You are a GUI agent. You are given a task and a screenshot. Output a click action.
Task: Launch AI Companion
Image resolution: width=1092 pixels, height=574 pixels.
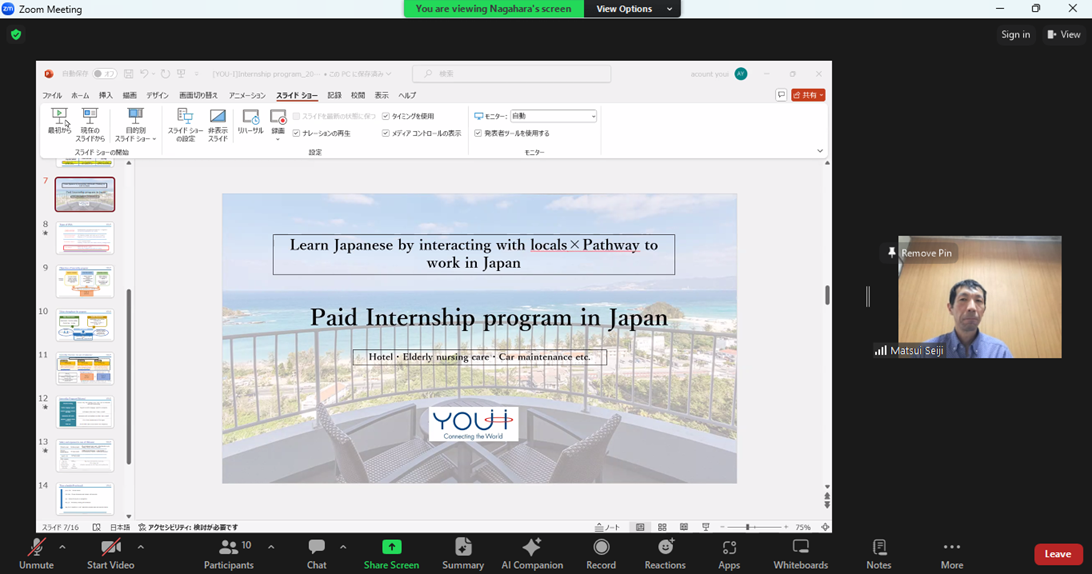pos(532,553)
